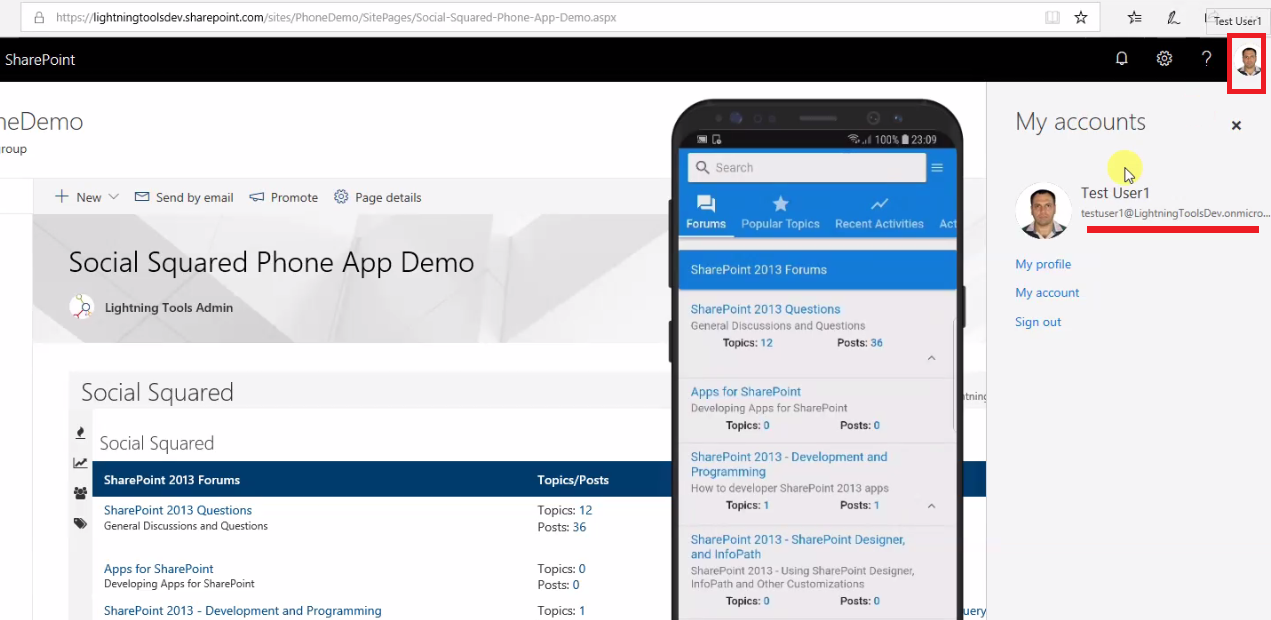Open the SharePoint settings gear

[x=1164, y=59]
